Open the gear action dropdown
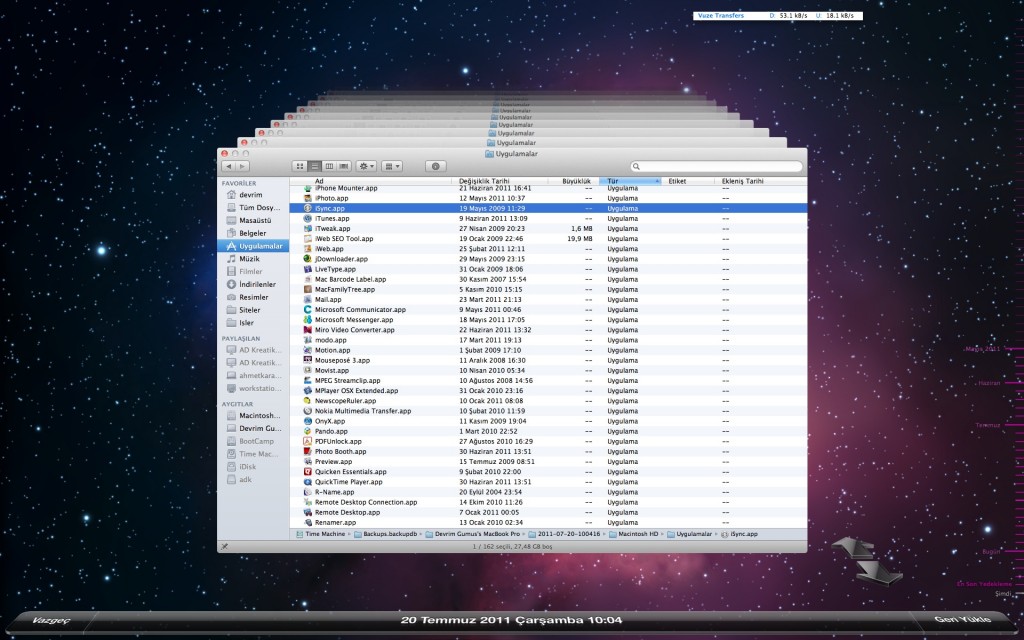This screenshot has width=1024, height=640. 366,167
